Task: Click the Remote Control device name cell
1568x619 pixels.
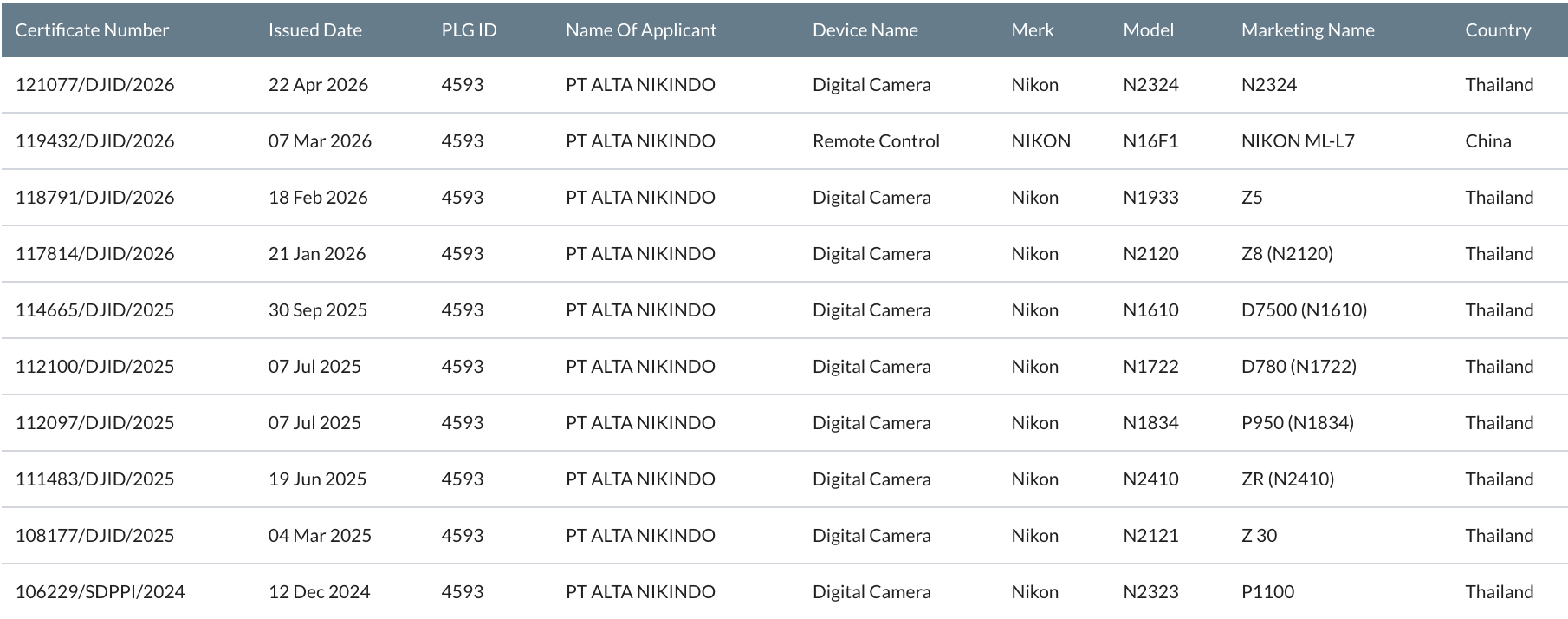Action: (875, 141)
